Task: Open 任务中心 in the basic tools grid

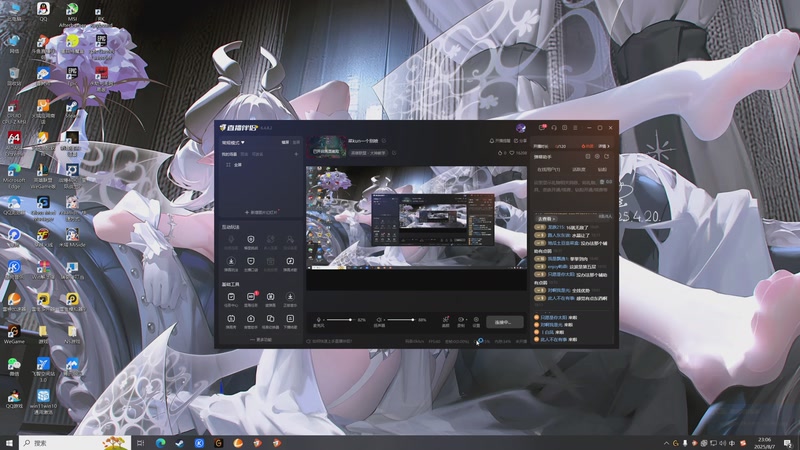Action: 231,297
